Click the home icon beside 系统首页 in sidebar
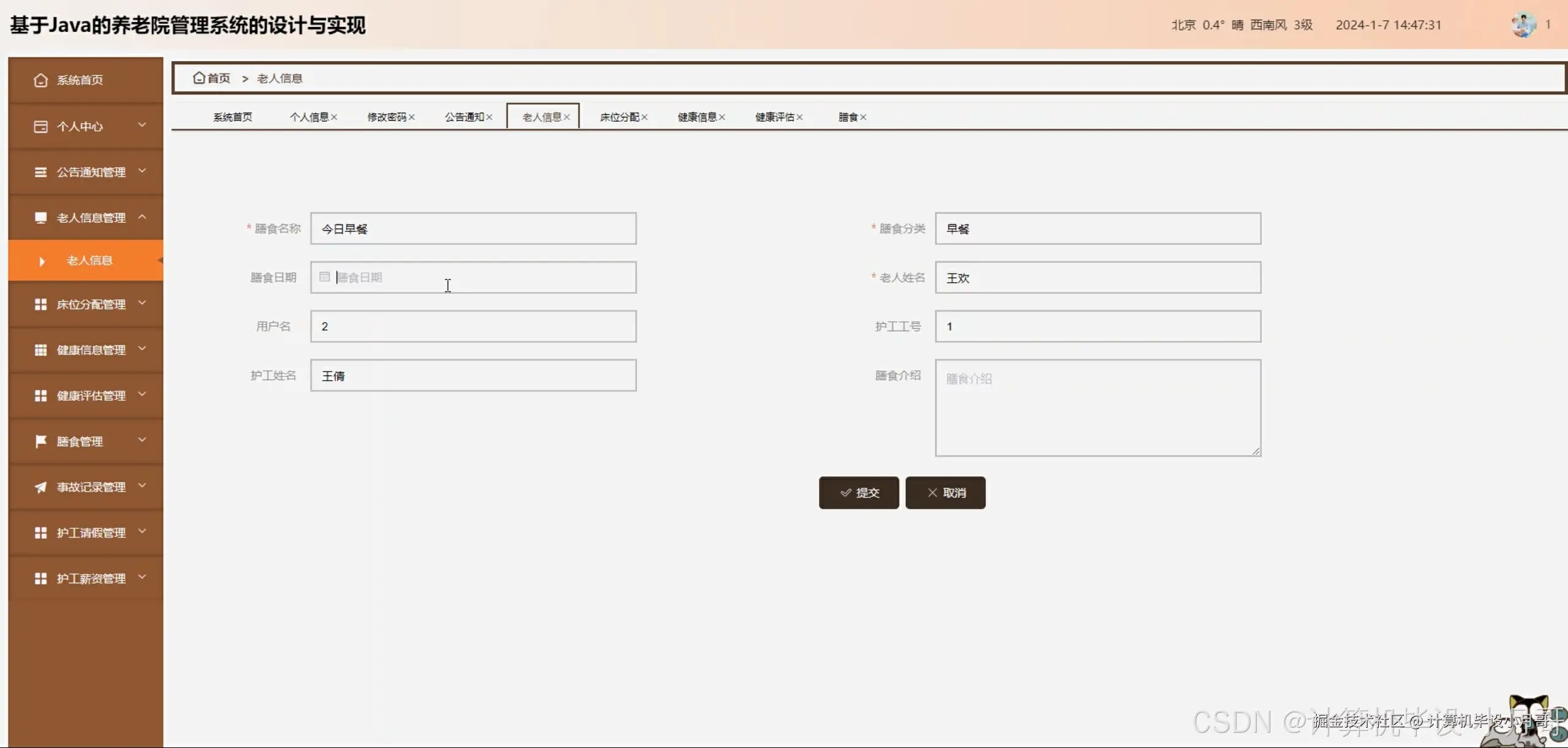Viewport: 1568px width, 748px height. pyautogui.click(x=40, y=79)
